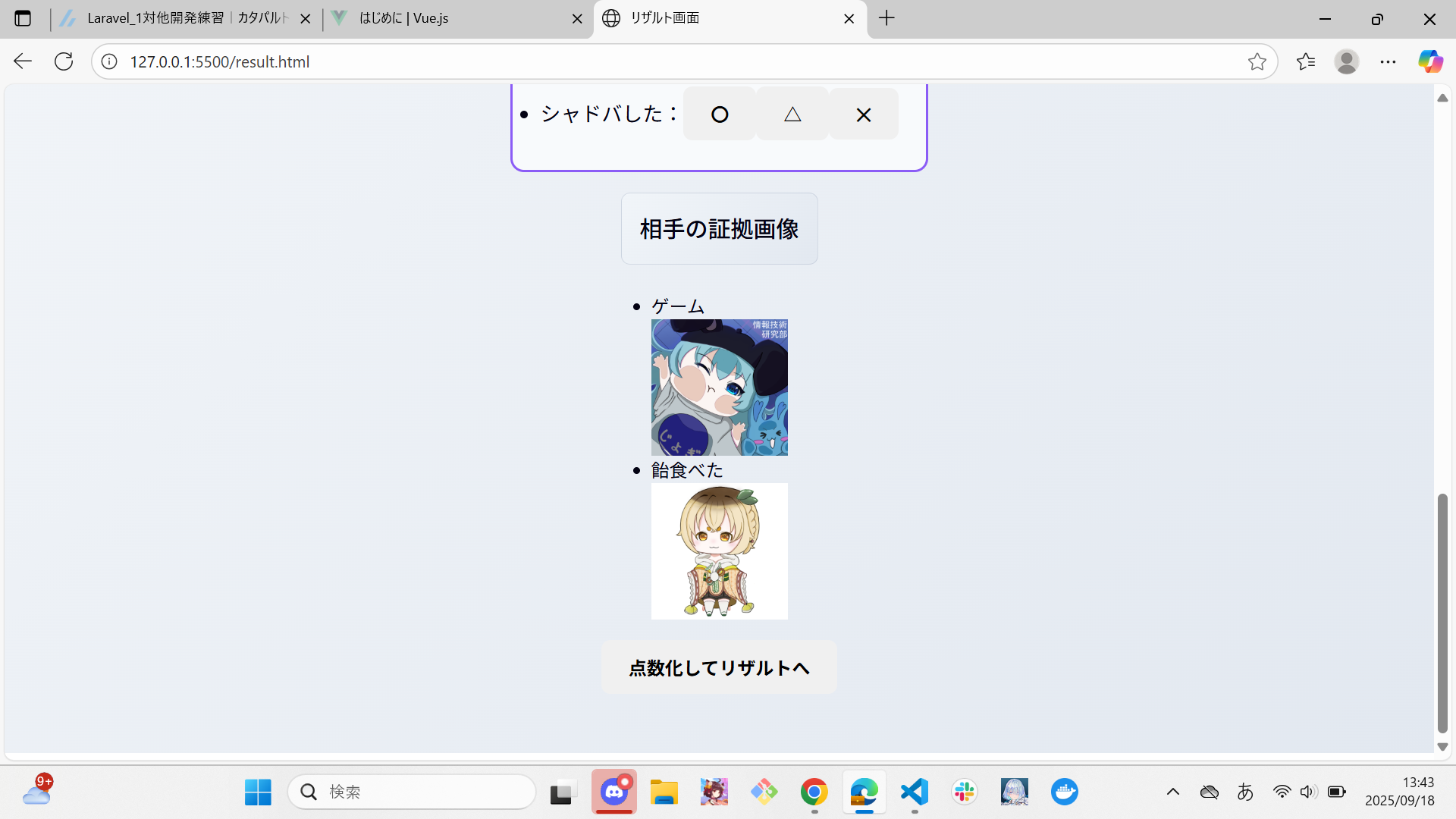Expand hidden system tray icons chevron
Image resolution: width=1456 pixels, height=819 pixels.
[1172, 792]
